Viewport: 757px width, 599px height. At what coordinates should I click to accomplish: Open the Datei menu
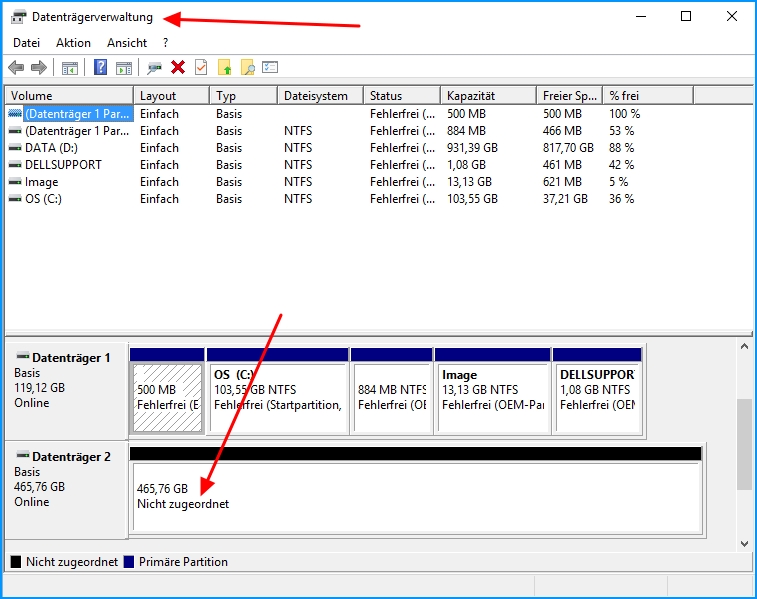pyautogui.click(x=27, y=43)
